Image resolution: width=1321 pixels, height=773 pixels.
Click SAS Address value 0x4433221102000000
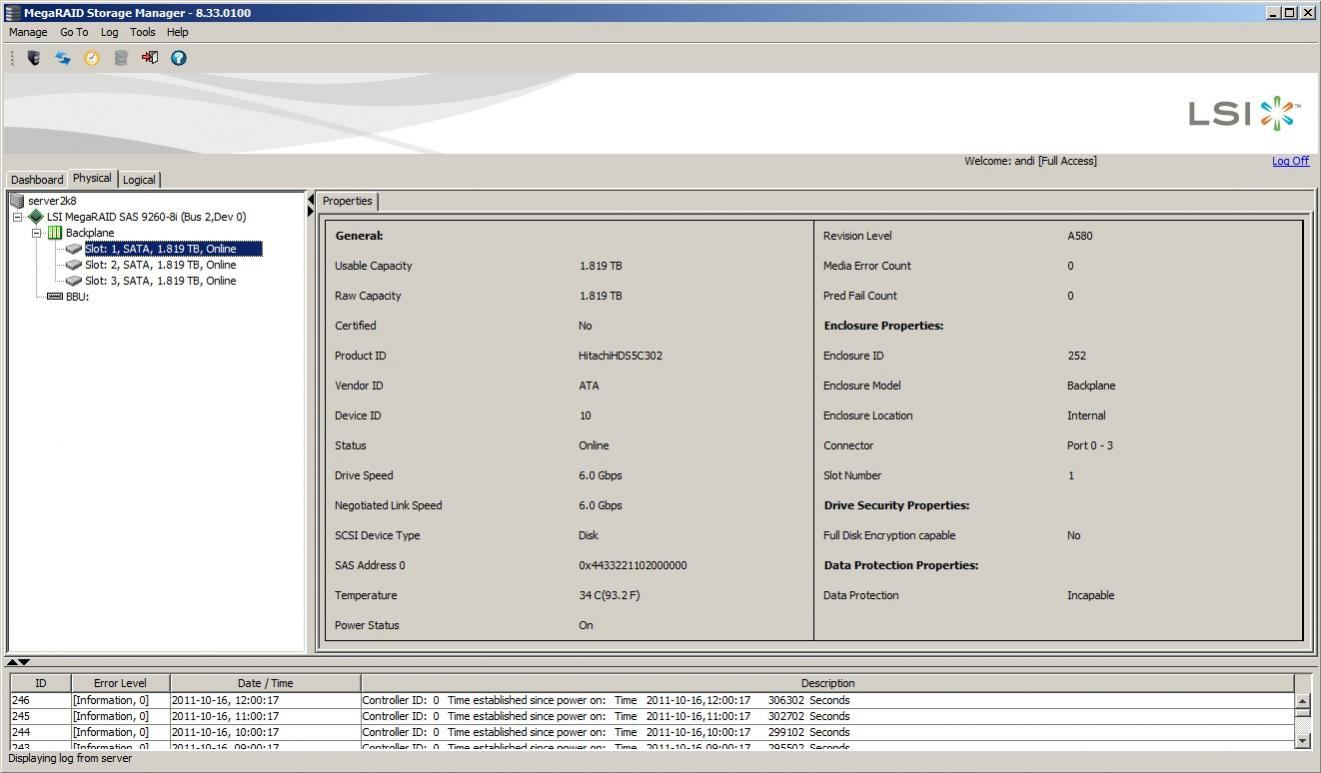point(632,566)
